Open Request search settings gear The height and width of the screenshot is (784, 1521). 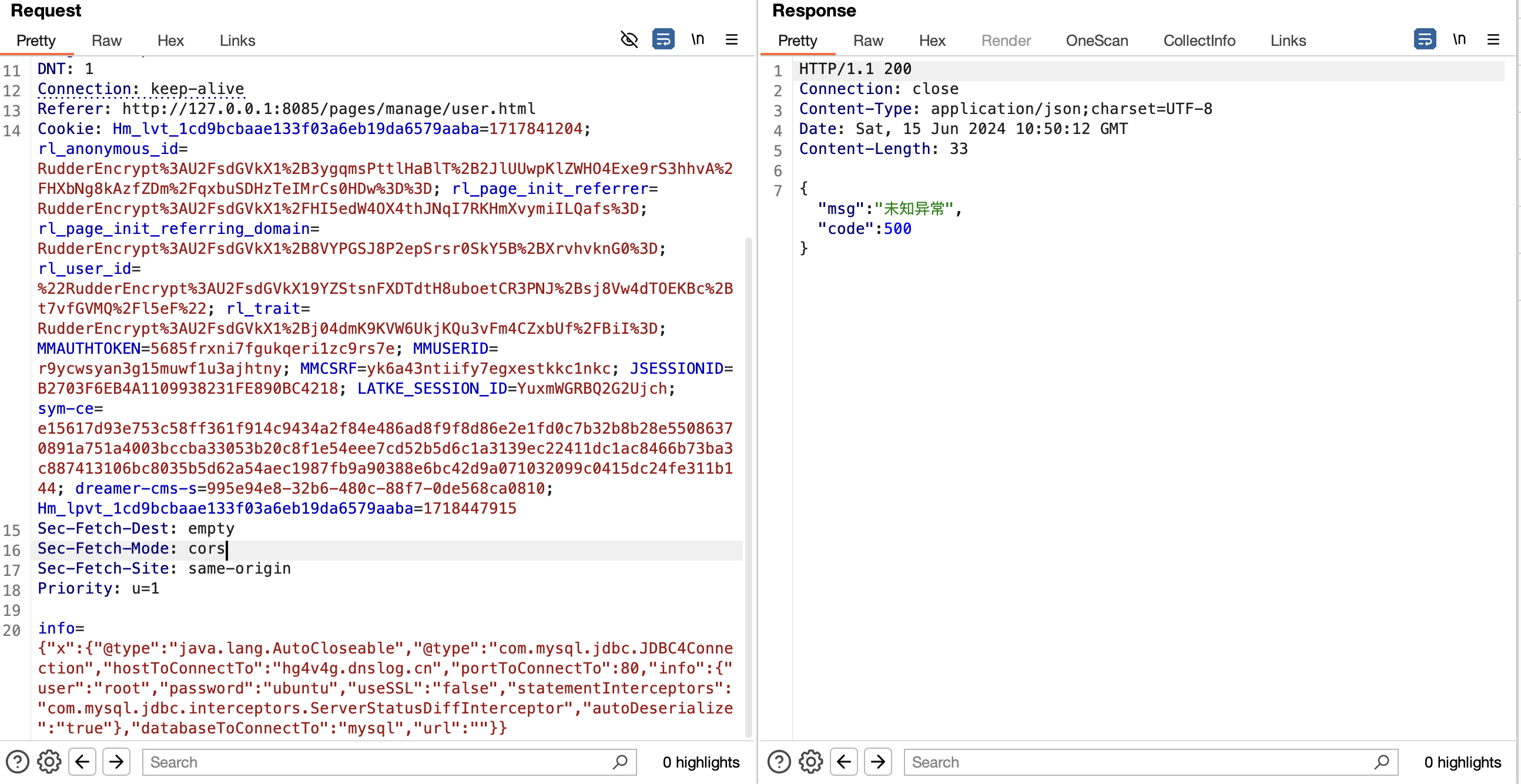[x=49, y=762]
